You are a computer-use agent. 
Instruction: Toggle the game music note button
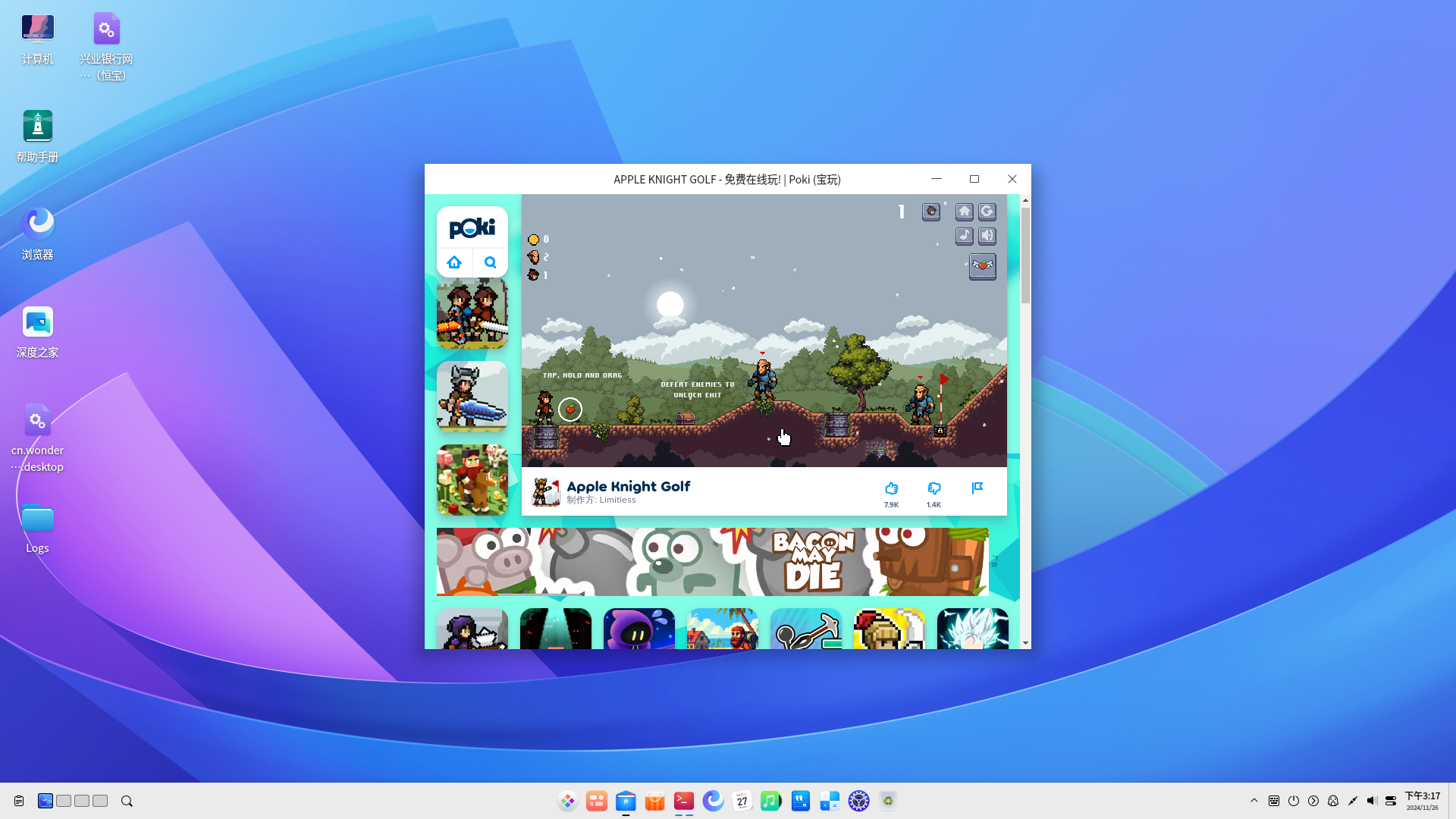[x=964, y=236]
